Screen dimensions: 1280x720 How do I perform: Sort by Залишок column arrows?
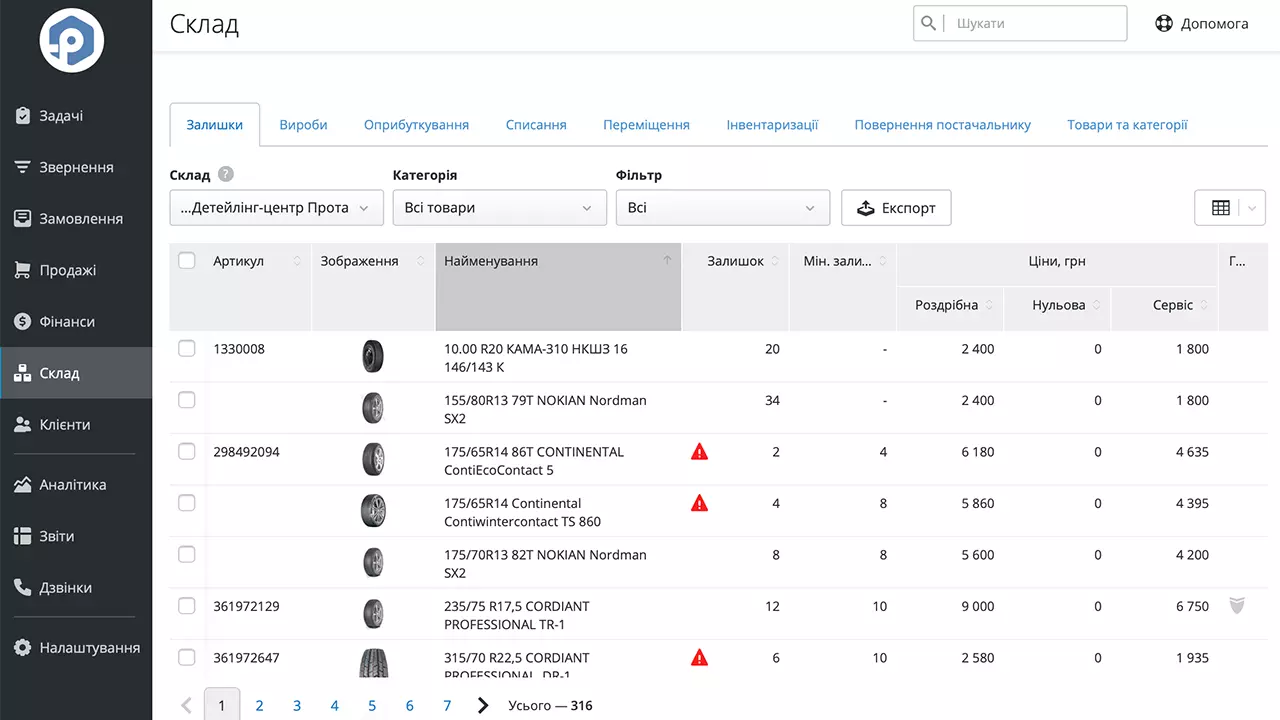tap(774, 261)
